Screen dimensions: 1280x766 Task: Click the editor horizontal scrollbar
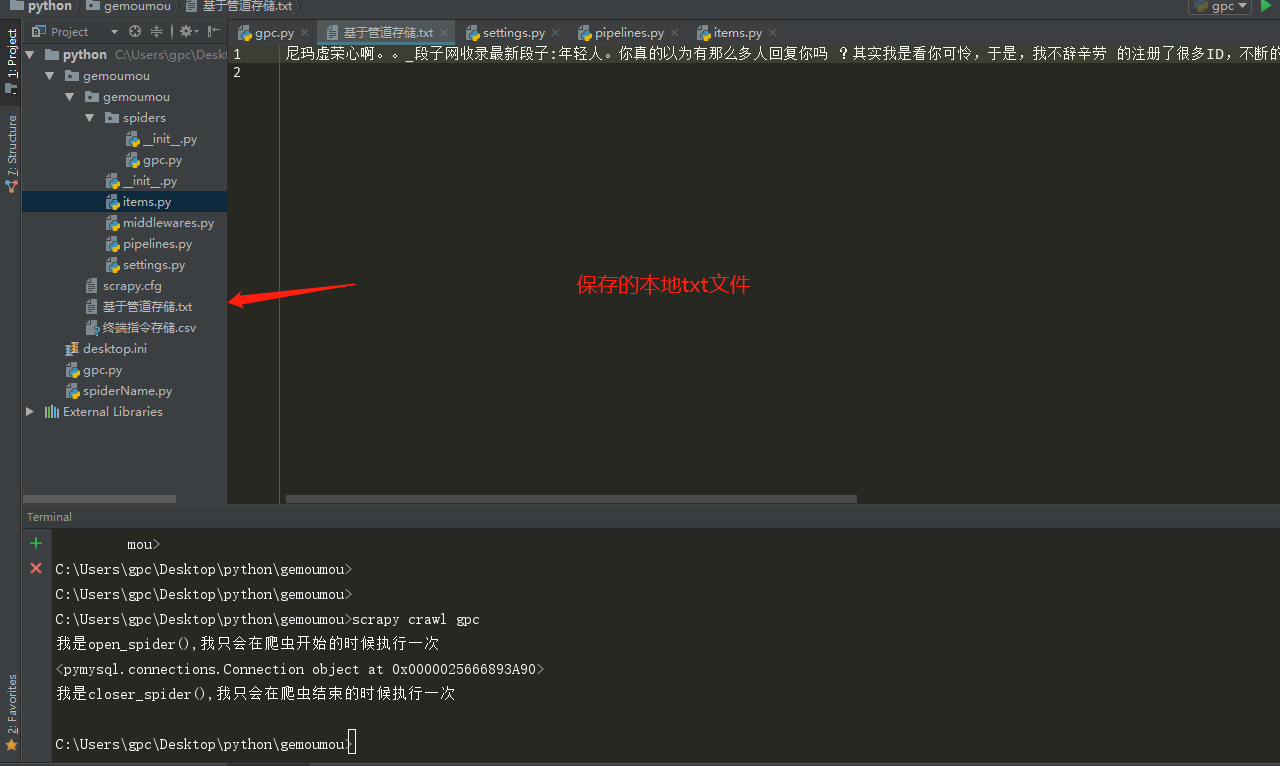[571, 498]
